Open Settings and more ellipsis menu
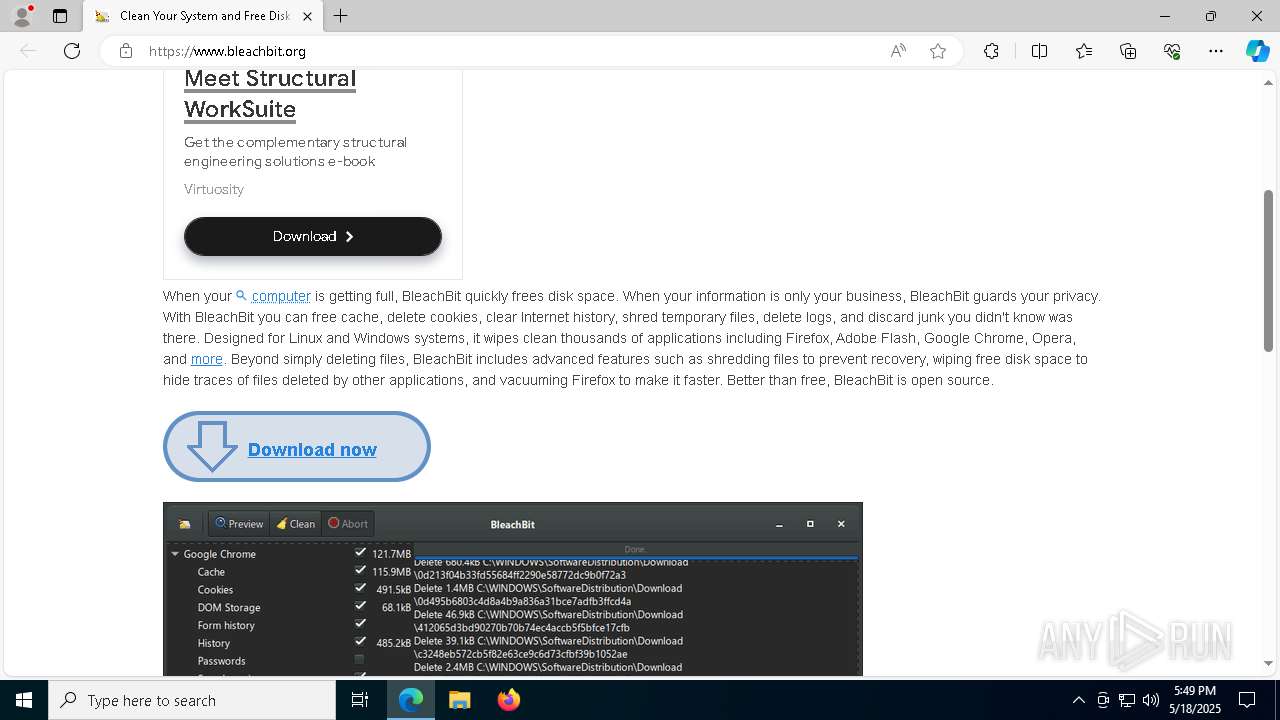Image resolution: width=1280 pixels, height=720 pixels. click(1216, 51)
